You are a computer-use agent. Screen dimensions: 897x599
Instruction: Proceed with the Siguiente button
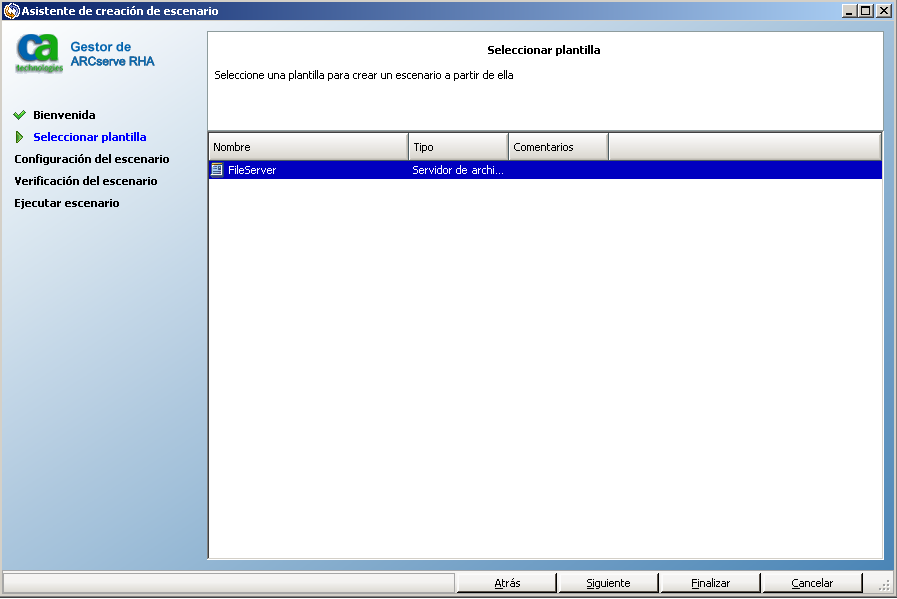pos(608,583)
